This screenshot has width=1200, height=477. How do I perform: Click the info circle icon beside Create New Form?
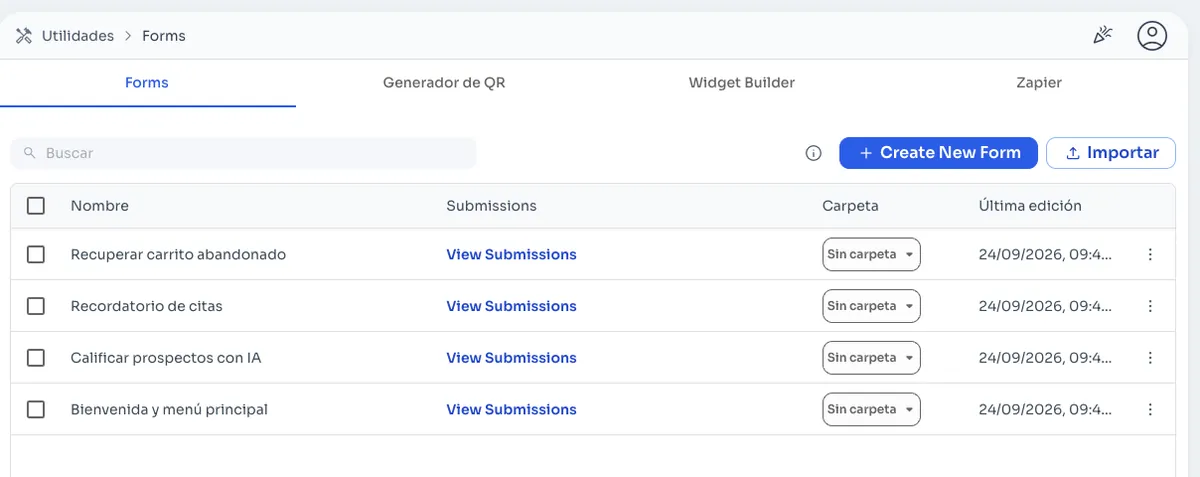point(813,153)
